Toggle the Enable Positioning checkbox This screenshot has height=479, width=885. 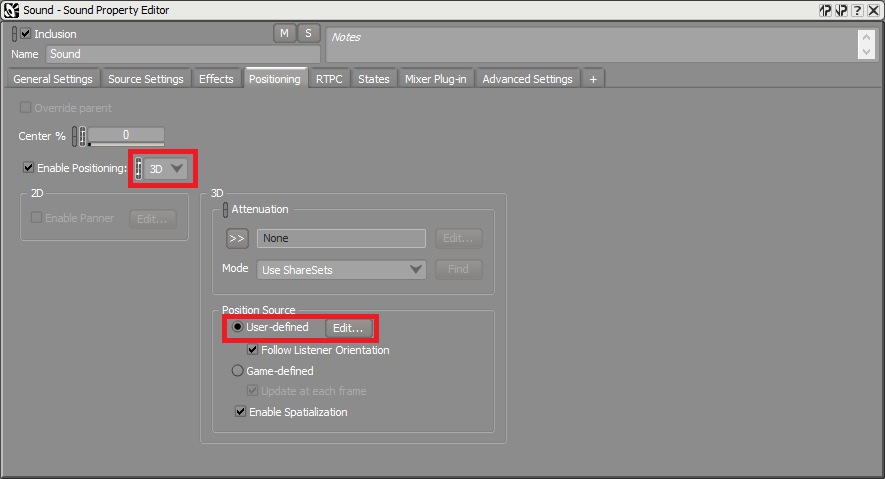28,168
